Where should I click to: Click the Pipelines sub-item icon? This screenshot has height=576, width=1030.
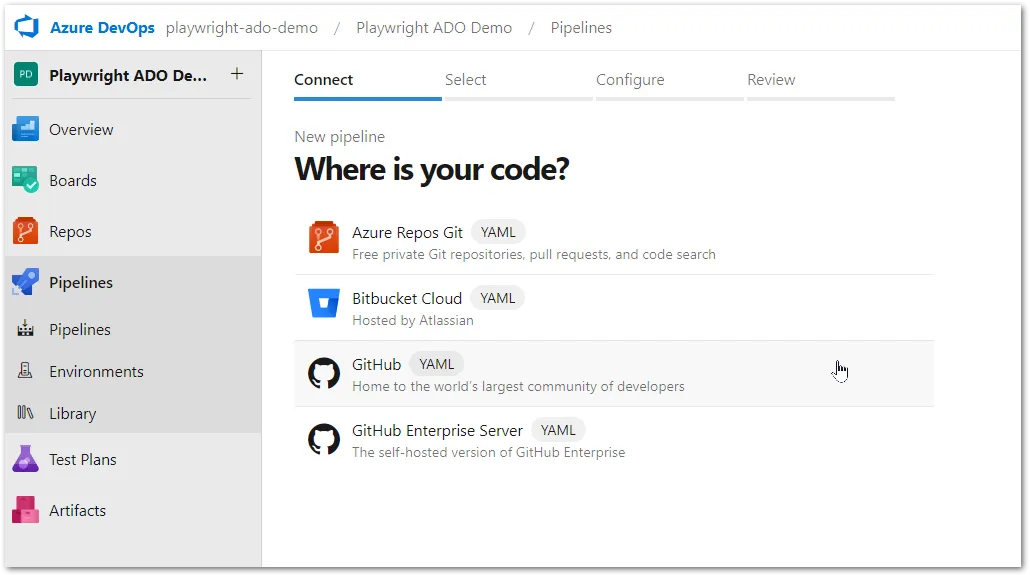[x=26, y=328]
